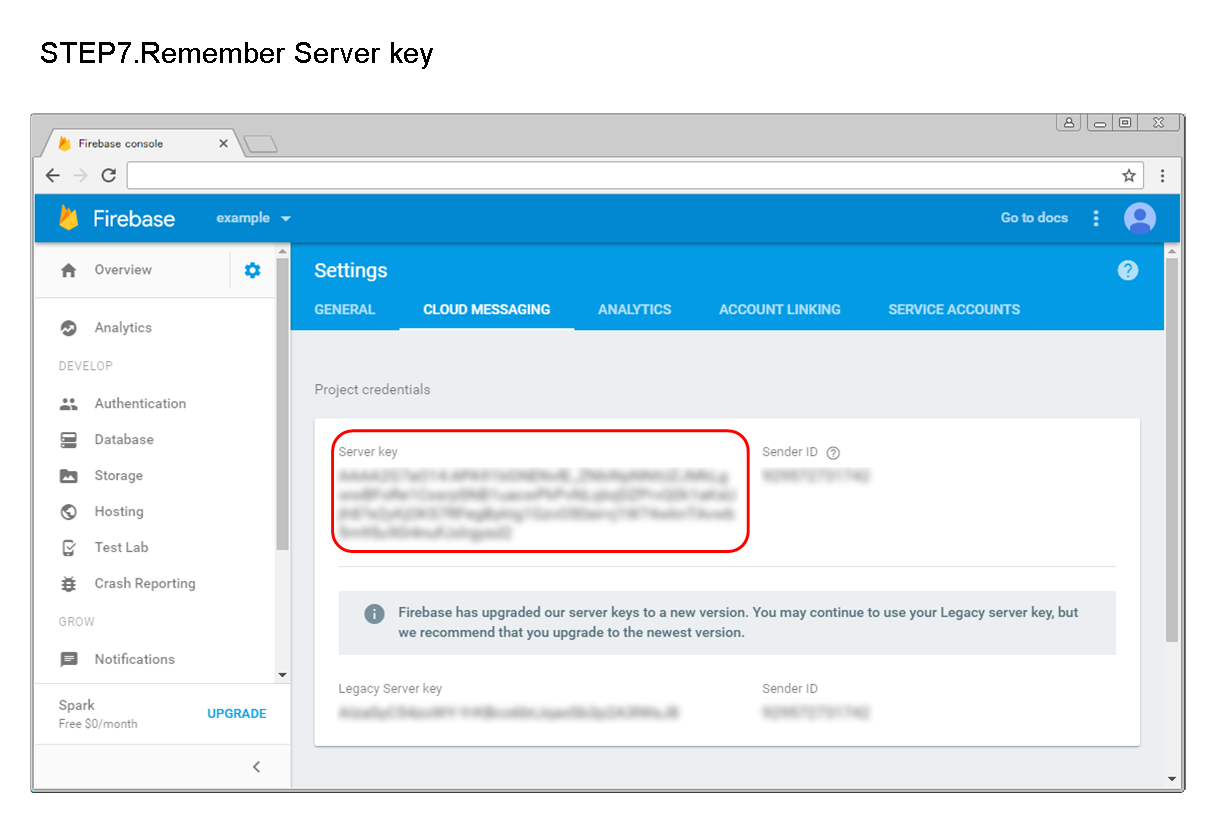This screenshot has height=831, width=1209.
Task: Collapse the left sidebar with the chevron
Action: tap(256, 766)
